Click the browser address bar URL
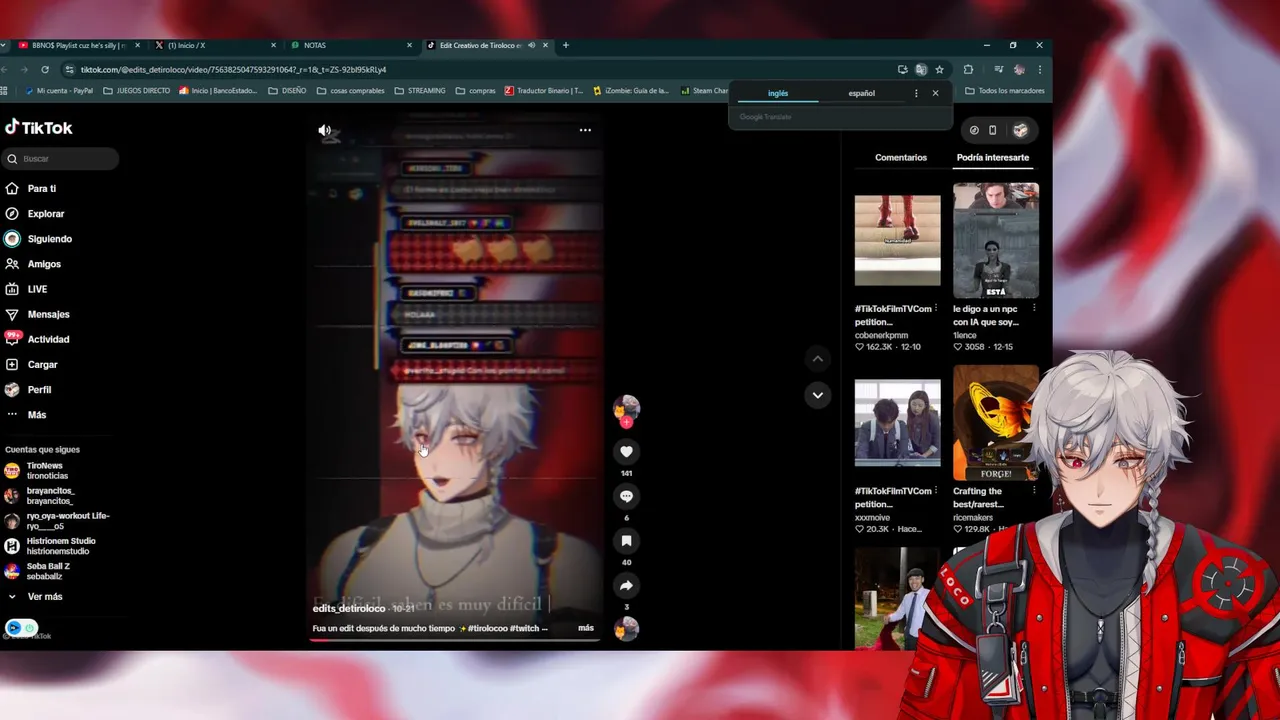The image size is (1280, 720). tap(233, 70)
